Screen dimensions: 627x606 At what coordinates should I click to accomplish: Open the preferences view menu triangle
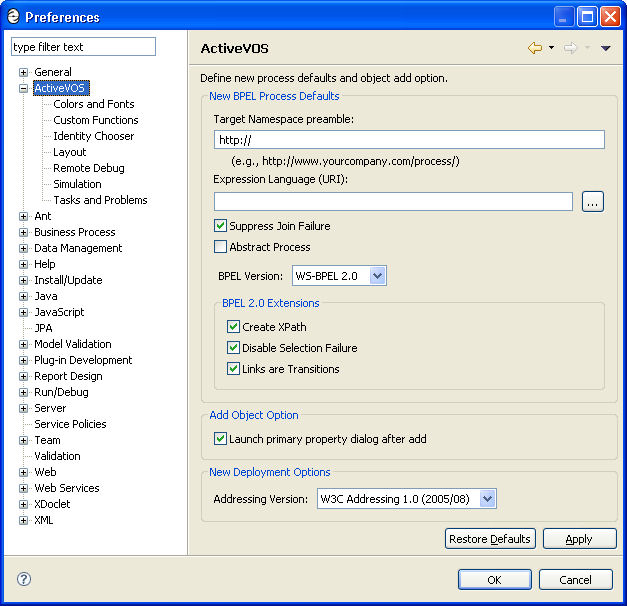point(605,48)
